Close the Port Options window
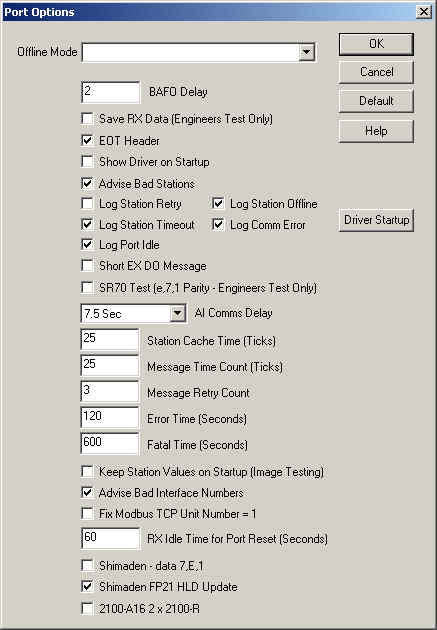The image size is (437, 630). [424, 12]
